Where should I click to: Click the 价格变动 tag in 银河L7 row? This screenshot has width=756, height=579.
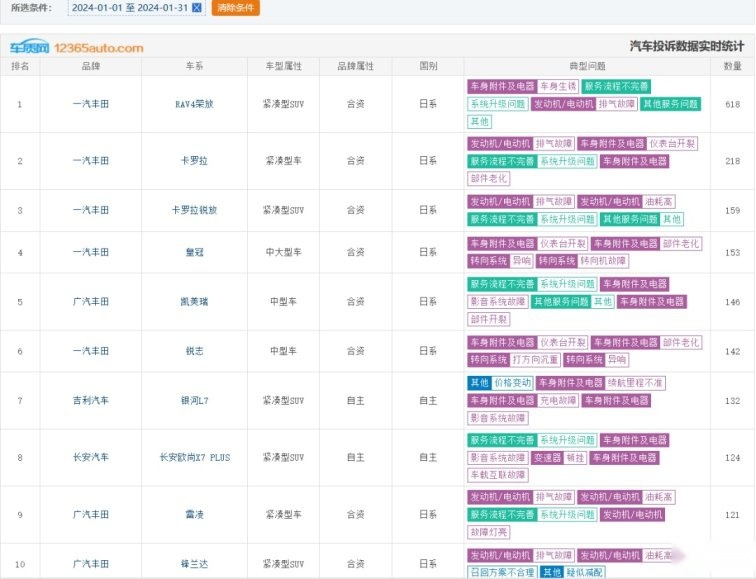click(513, 383)
